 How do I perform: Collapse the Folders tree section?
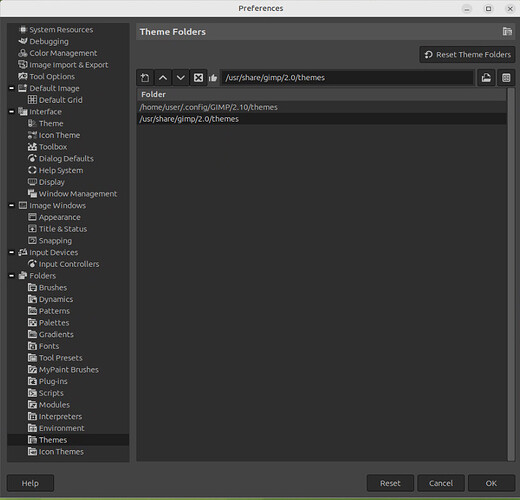12,276
